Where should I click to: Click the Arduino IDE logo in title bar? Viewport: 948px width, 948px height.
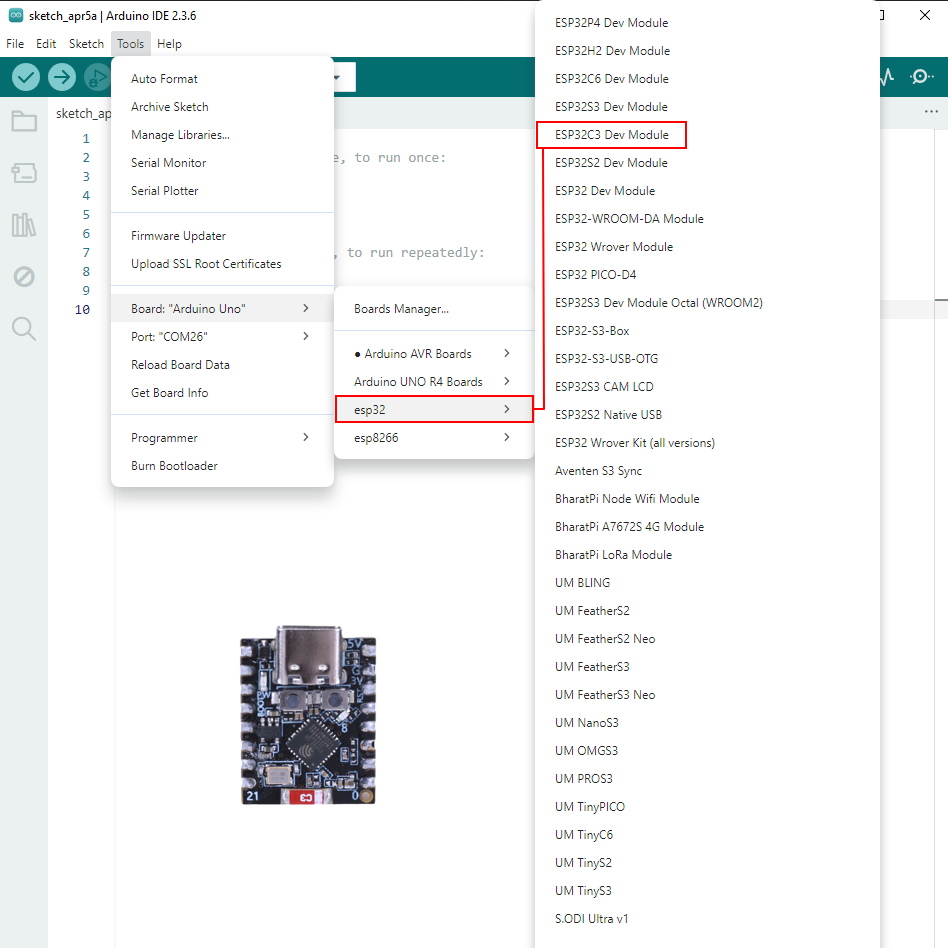tap(16, 16)
